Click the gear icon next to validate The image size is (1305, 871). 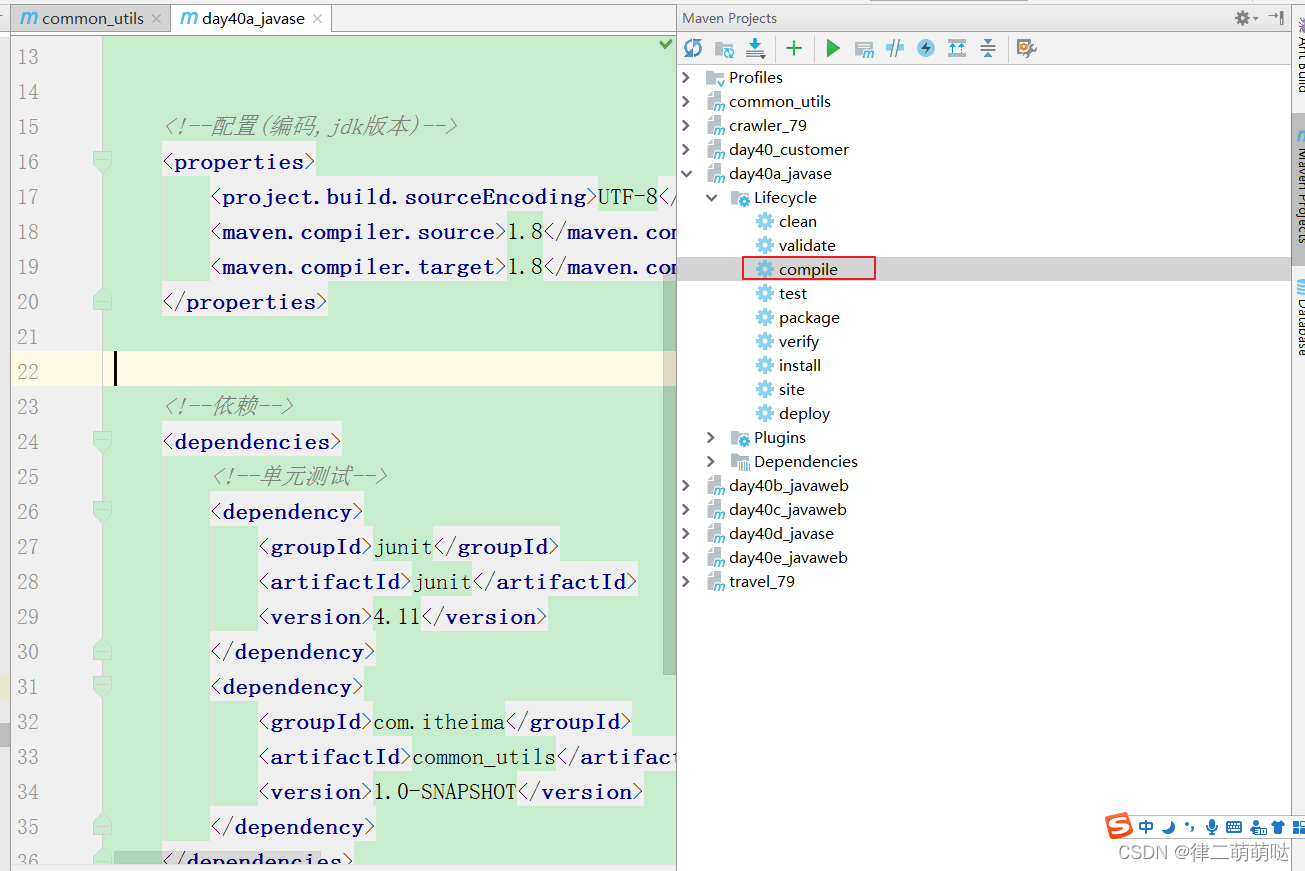point(765,245)
